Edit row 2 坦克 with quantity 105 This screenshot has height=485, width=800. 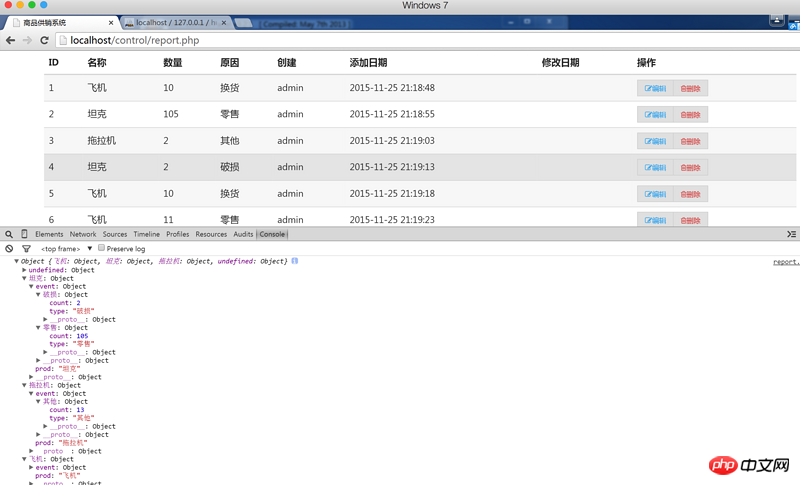tap(655, 115)
